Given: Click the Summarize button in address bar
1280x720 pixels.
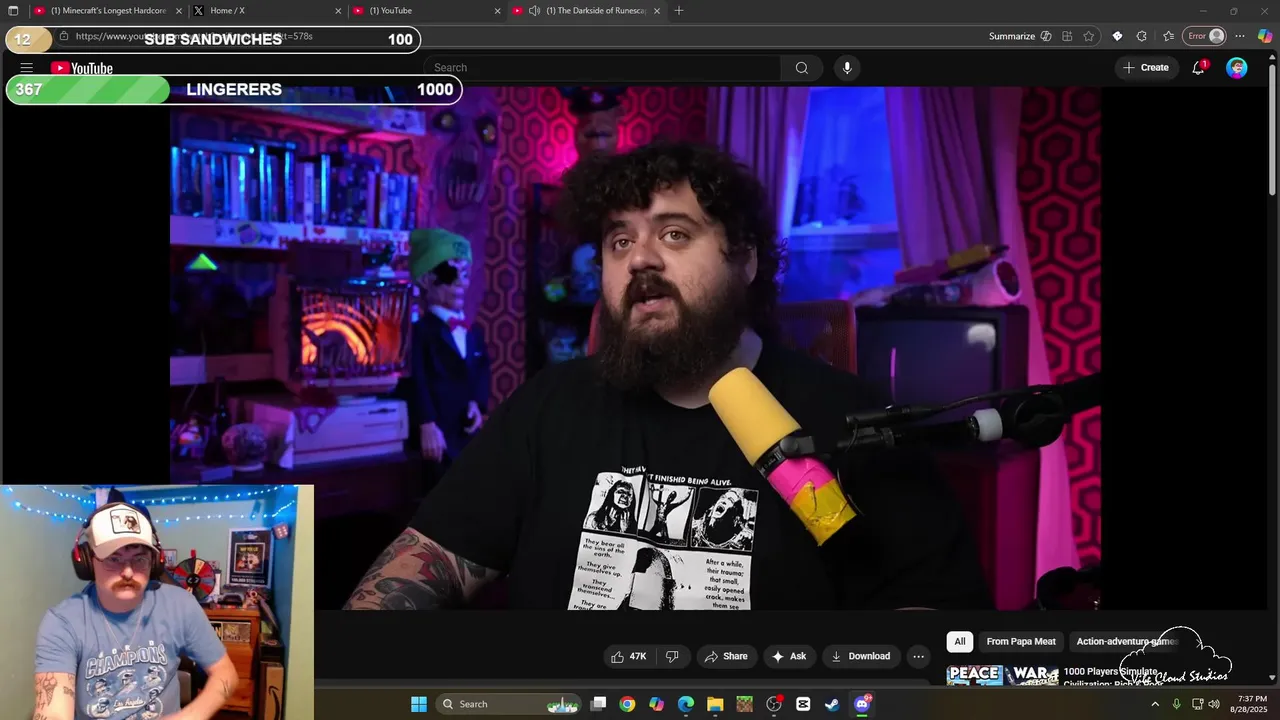Looking at the screenshot, I should 1020,36.
